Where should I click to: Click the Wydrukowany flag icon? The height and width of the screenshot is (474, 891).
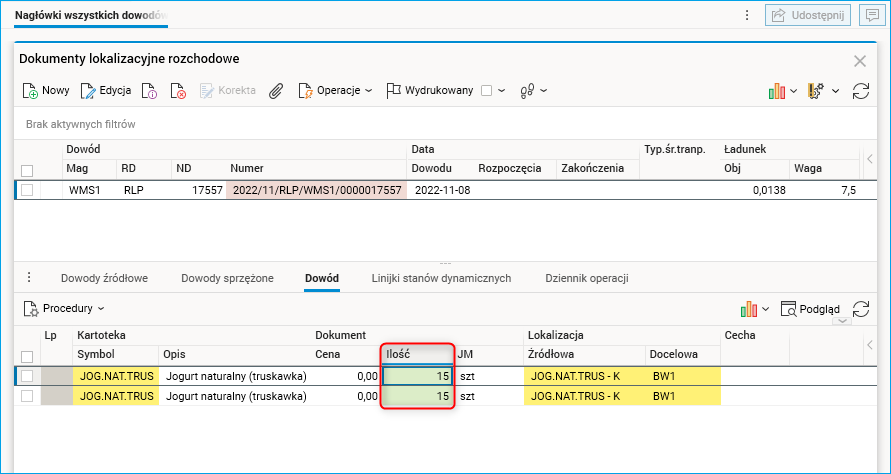394,90
